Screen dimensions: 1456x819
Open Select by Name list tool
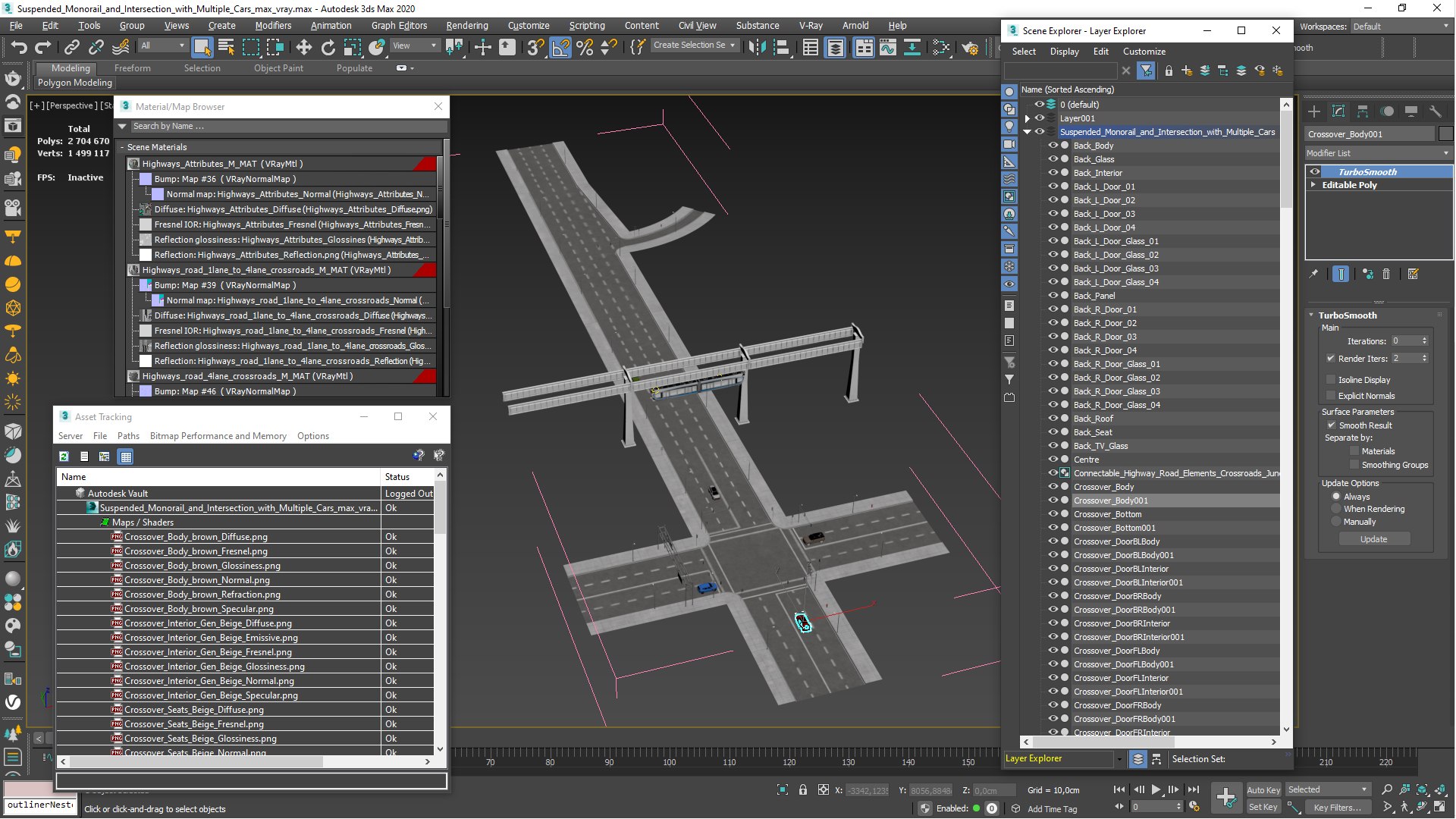point(226,47)
